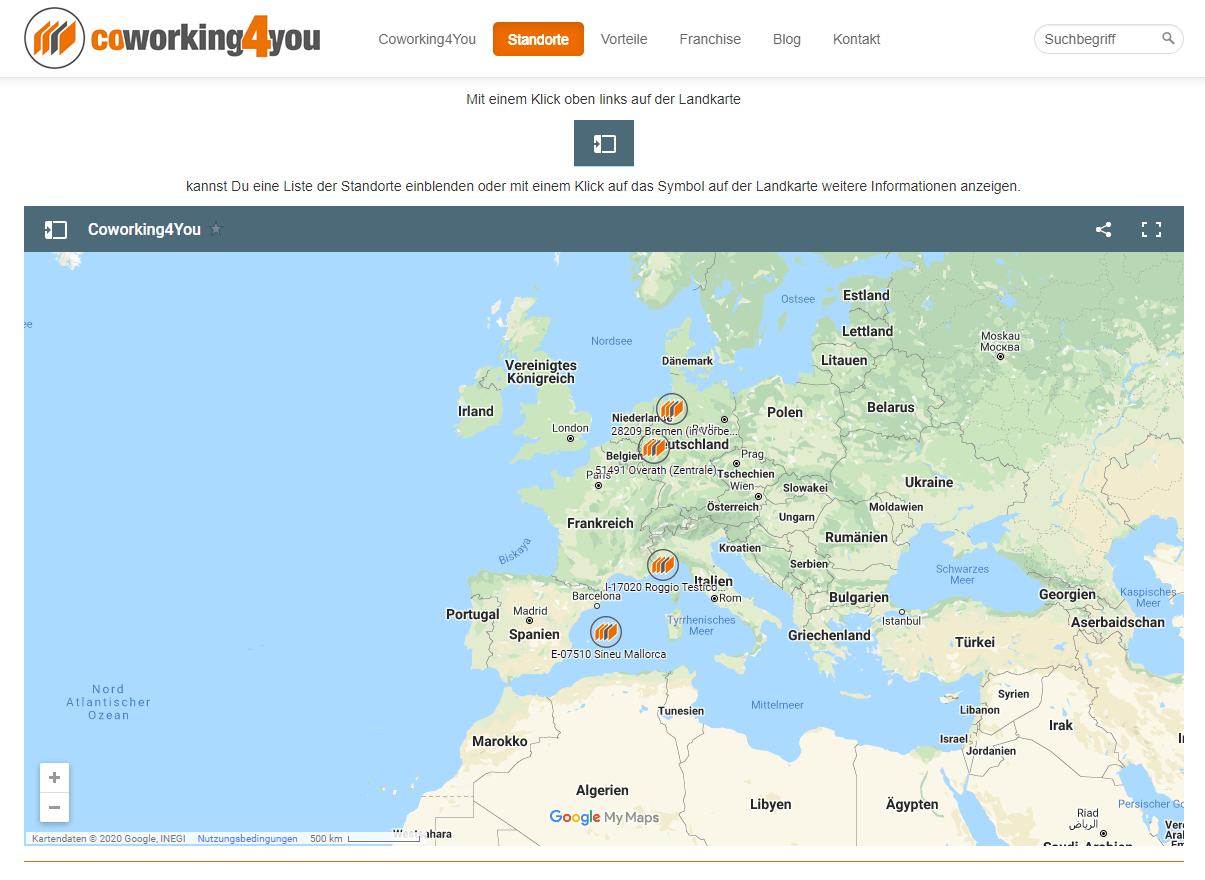This screenshot has width=1205, height=880.
Task: Open the Standorte tab
Action: point(538,40)
